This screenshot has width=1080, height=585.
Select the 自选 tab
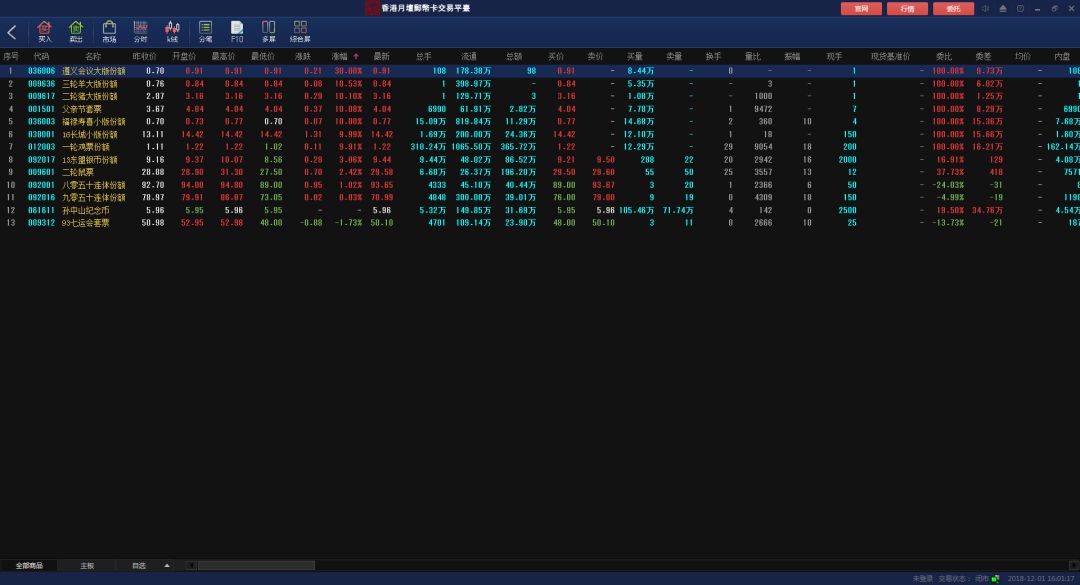(x=139, y=566)
